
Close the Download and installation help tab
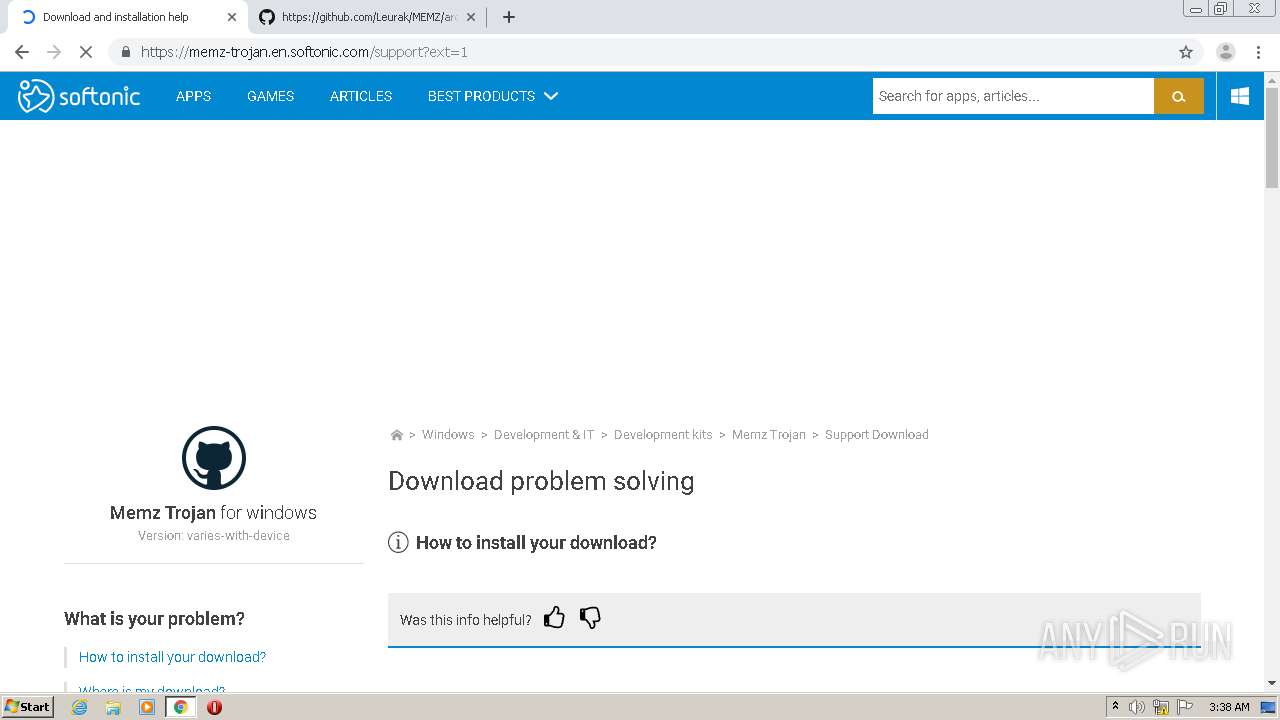pos(231,17)
